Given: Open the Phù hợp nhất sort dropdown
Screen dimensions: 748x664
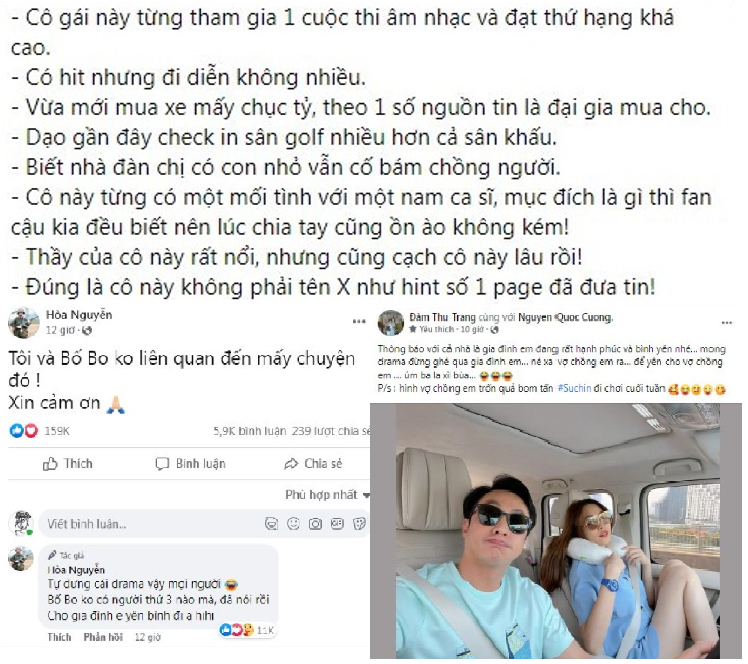Looking at the screenshot, I should [x=327, y=495].
